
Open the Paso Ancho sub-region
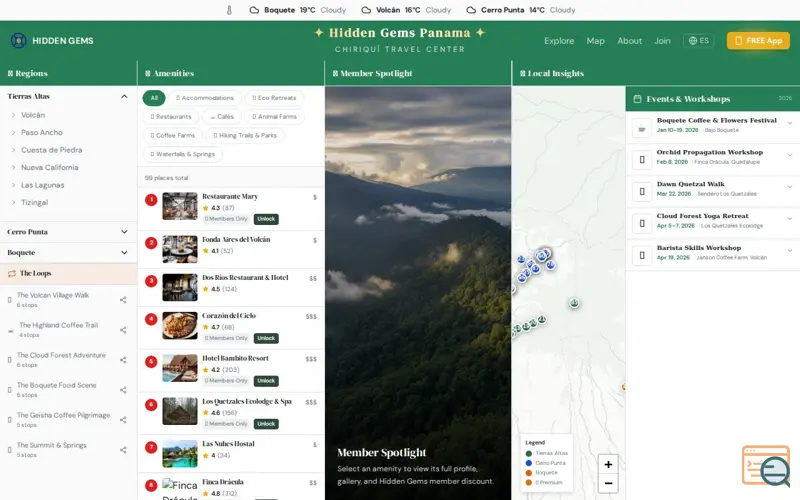[x=41, y=133]
